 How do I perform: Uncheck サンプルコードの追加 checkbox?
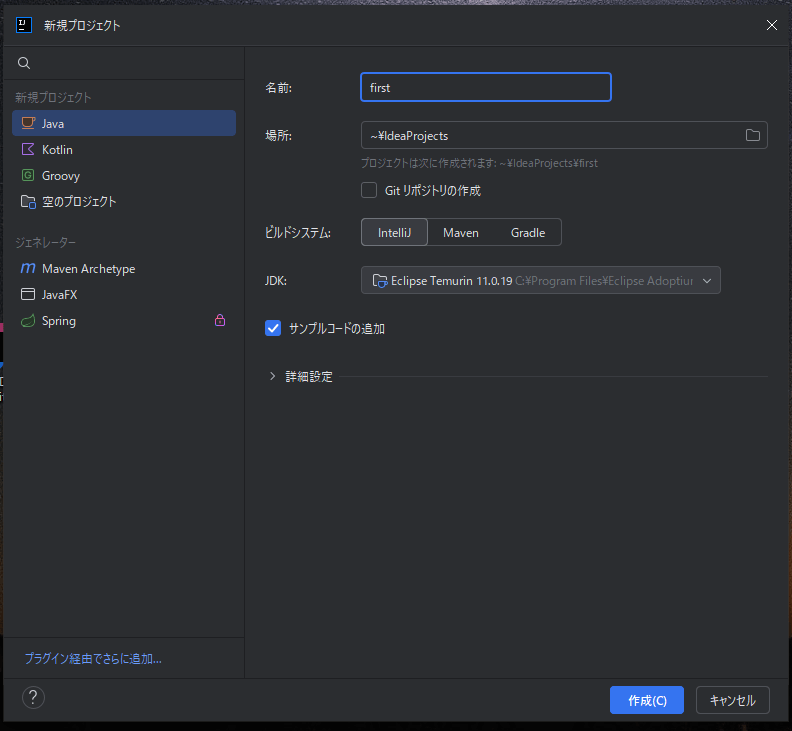click(273, 328)
